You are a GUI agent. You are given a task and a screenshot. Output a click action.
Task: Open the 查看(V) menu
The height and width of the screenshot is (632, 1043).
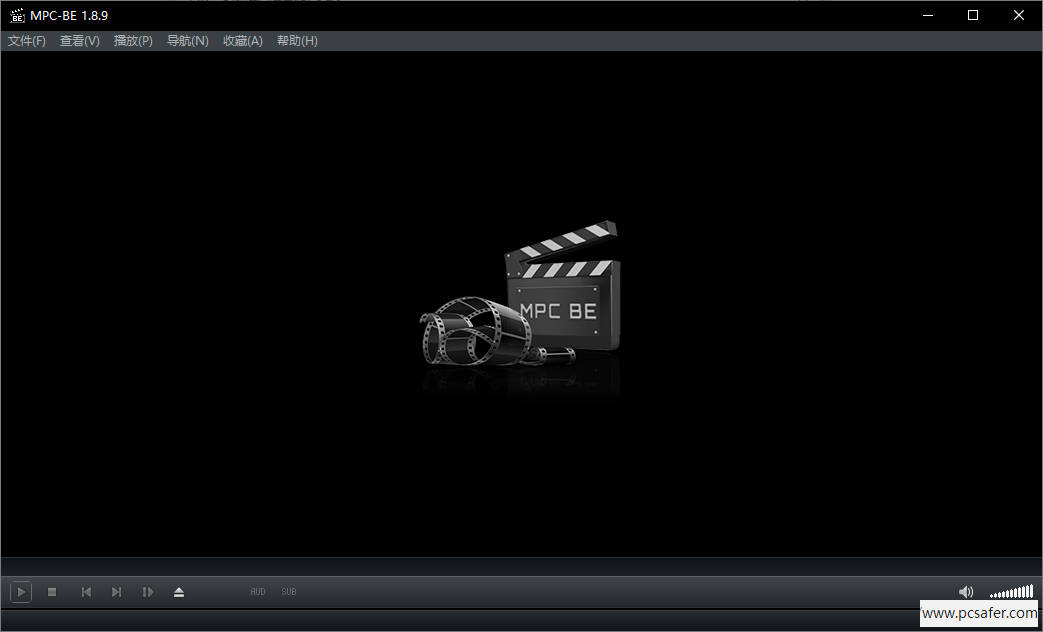pos(79,40)
